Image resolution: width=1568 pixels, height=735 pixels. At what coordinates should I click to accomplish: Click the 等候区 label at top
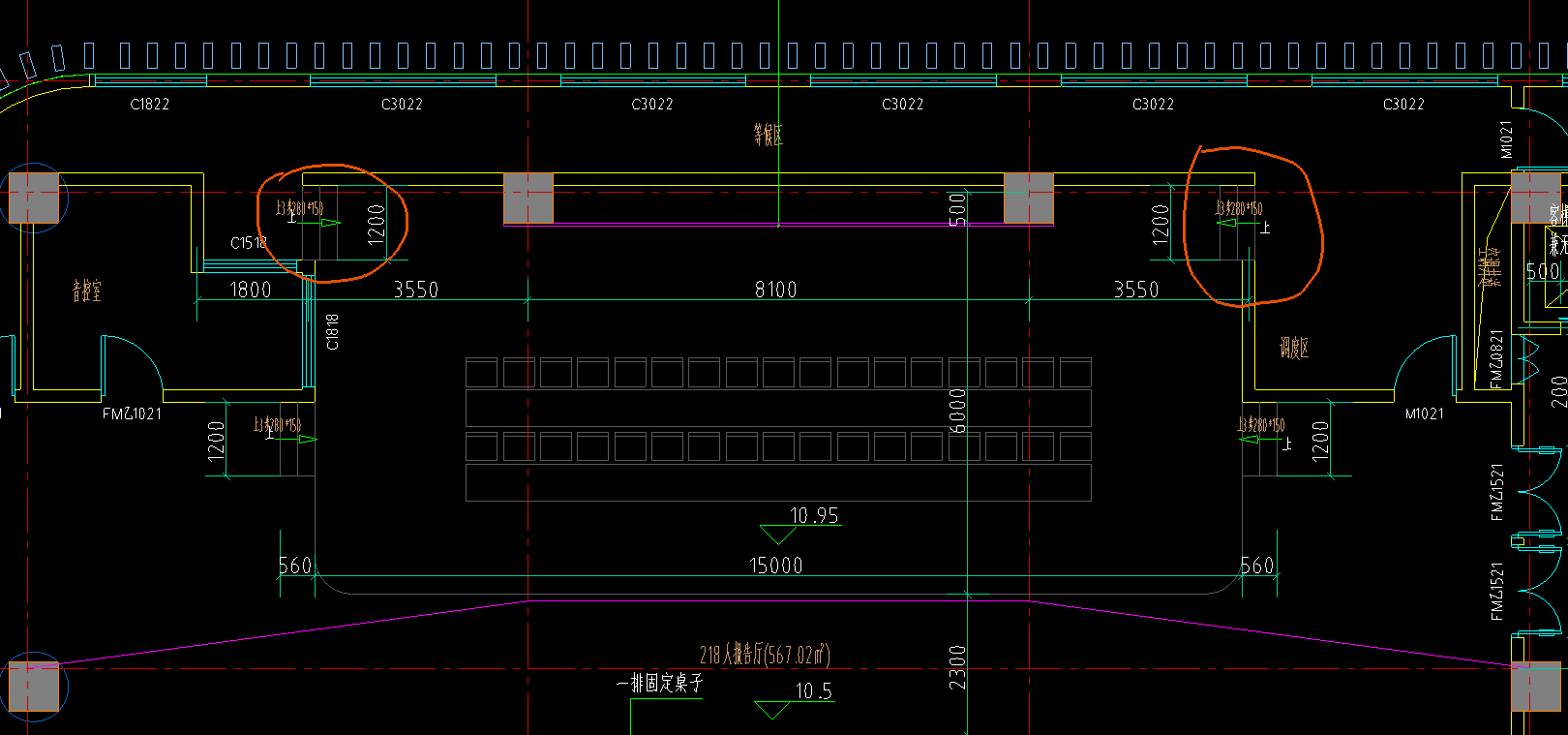tap(769, 135)
